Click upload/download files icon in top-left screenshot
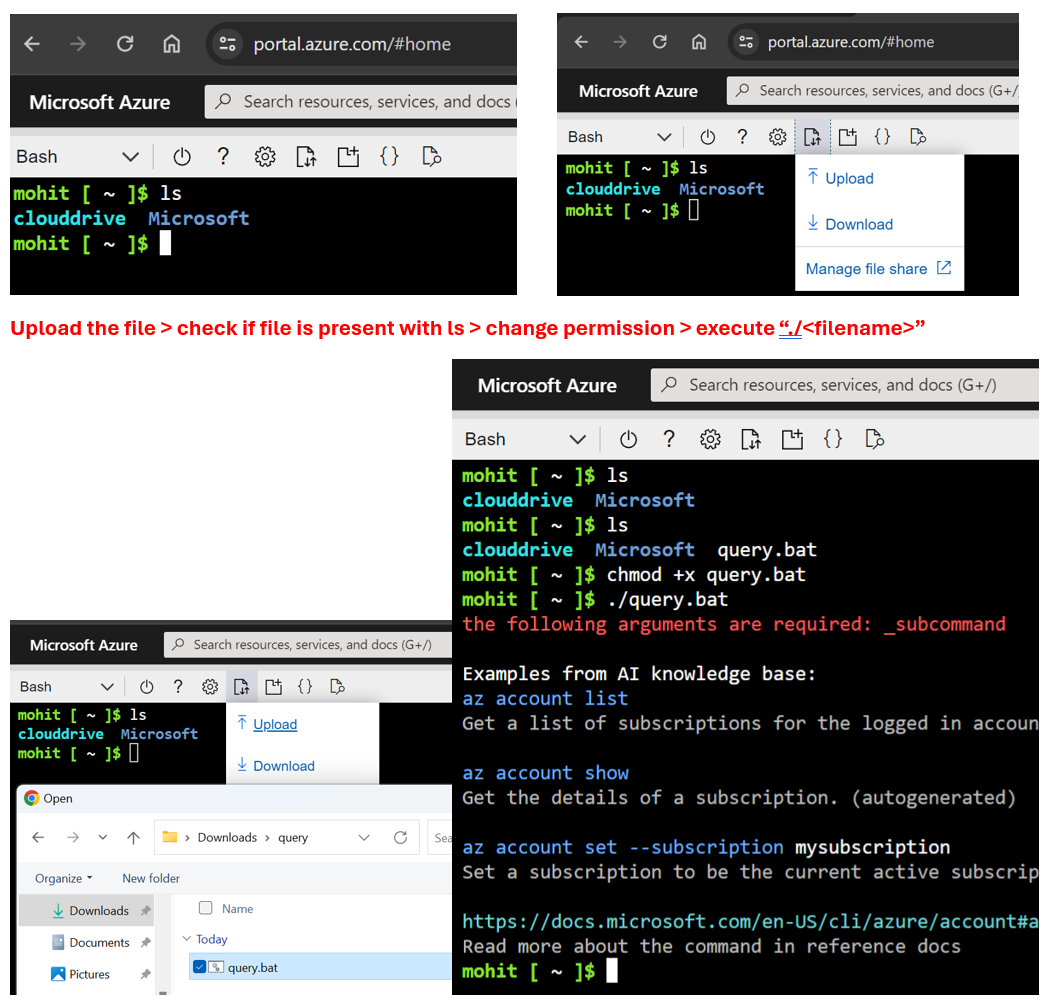 306,157
